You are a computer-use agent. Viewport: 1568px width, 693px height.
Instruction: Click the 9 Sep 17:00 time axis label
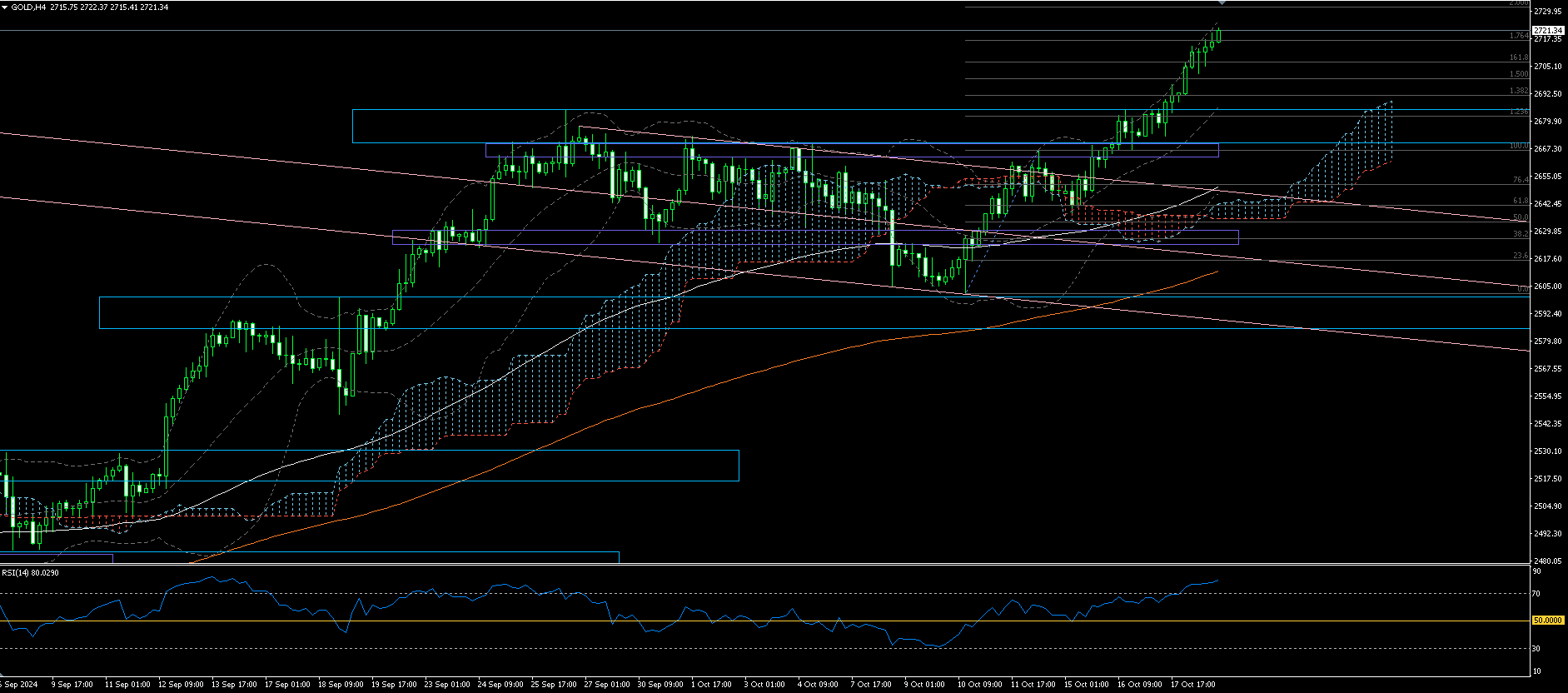(72, 685)
